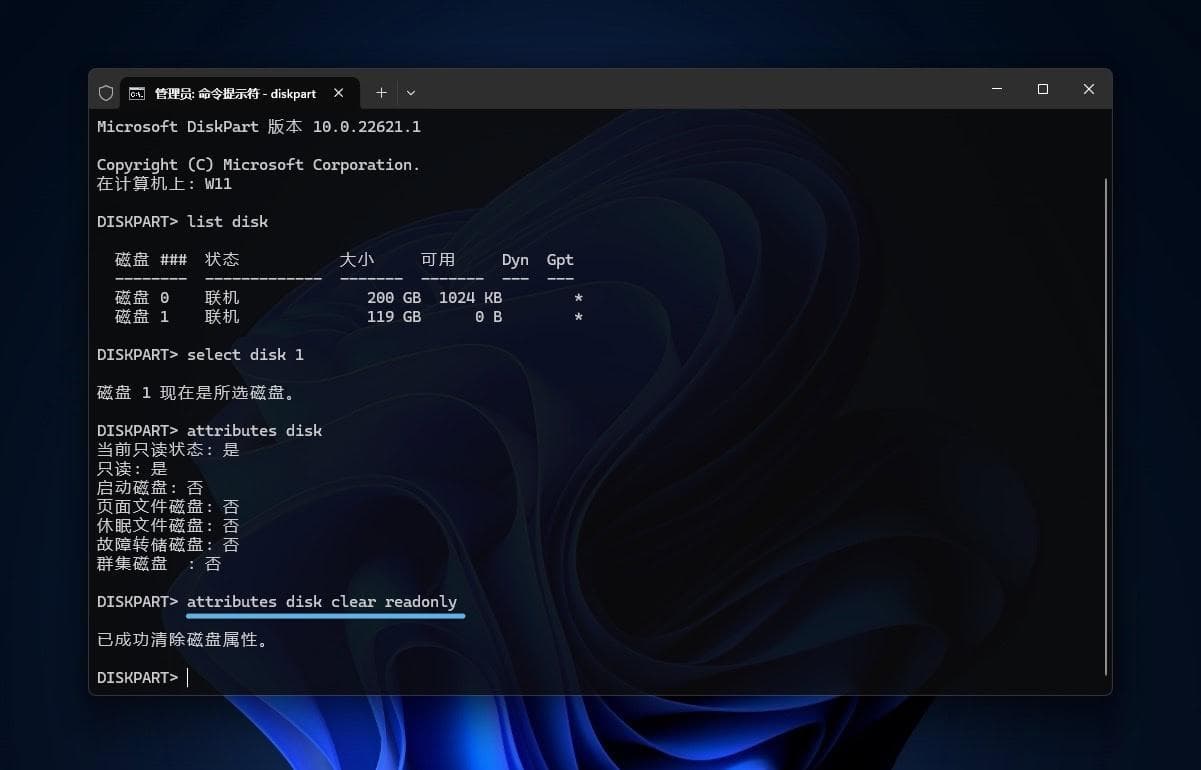
Task: Open a new terminal tab with plus
Action: pyautogui.click(x=381, y=92)
